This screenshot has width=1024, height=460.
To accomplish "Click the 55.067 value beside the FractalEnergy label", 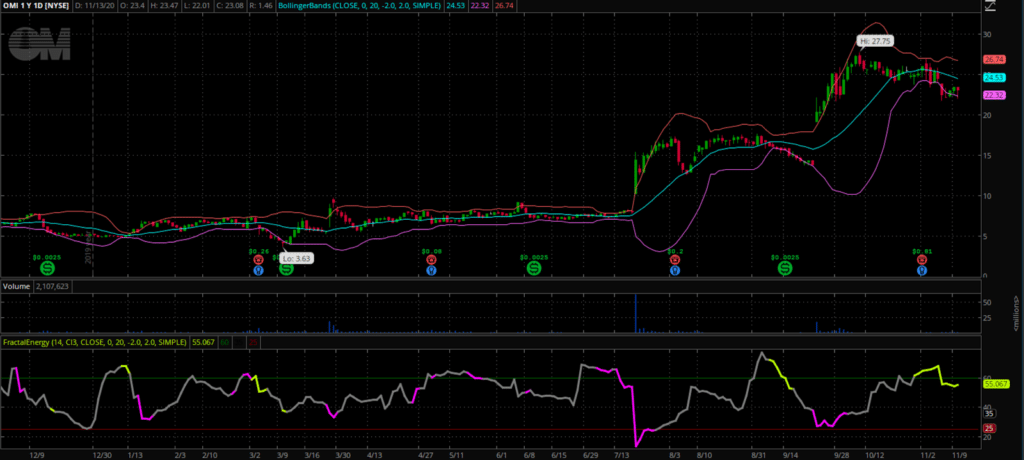I will point(201,342).
